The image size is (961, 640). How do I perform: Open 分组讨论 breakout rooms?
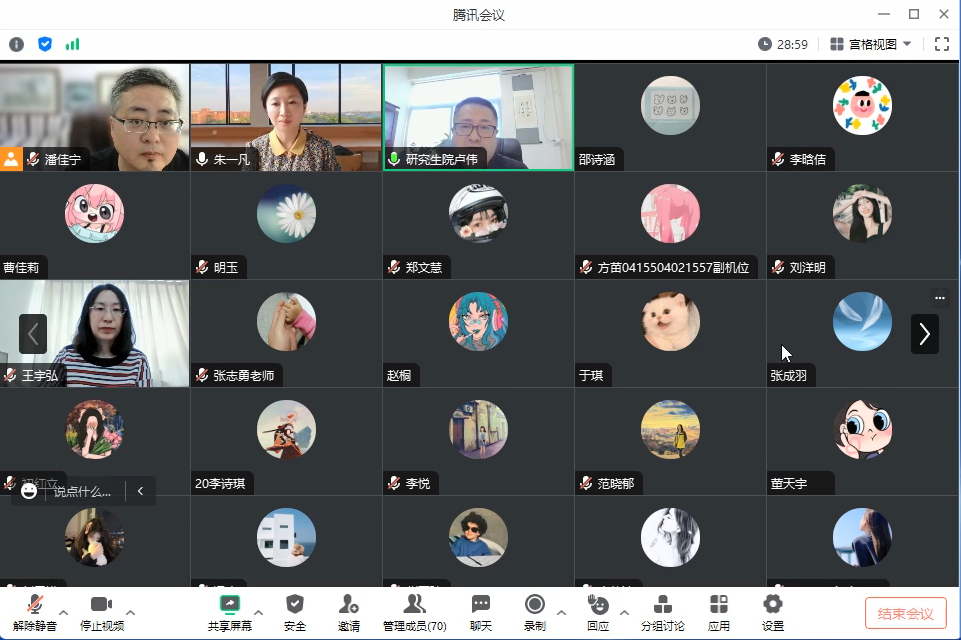tap(662, 605)
